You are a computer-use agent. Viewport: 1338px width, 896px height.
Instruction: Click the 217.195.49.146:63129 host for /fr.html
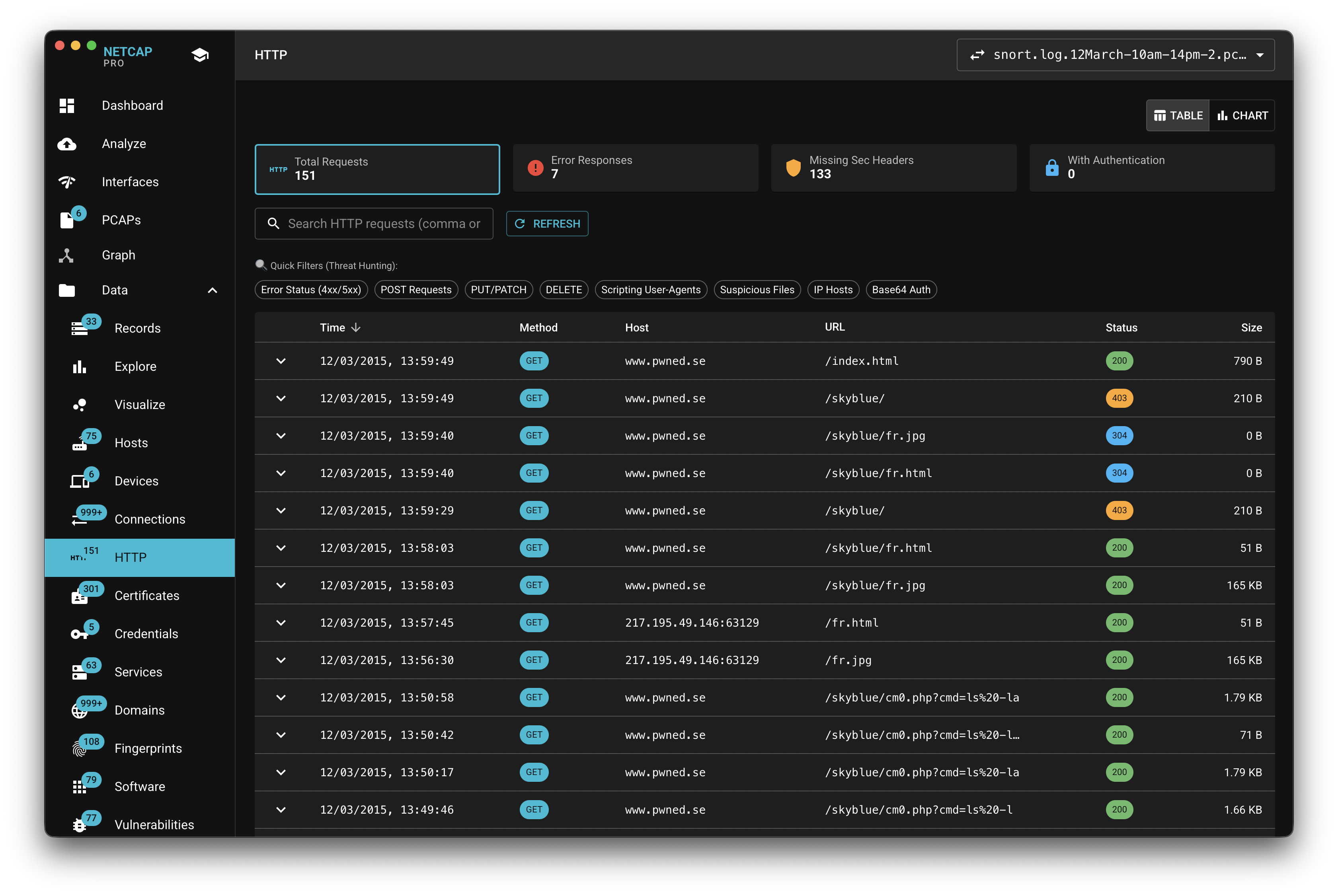coord(692,623)
